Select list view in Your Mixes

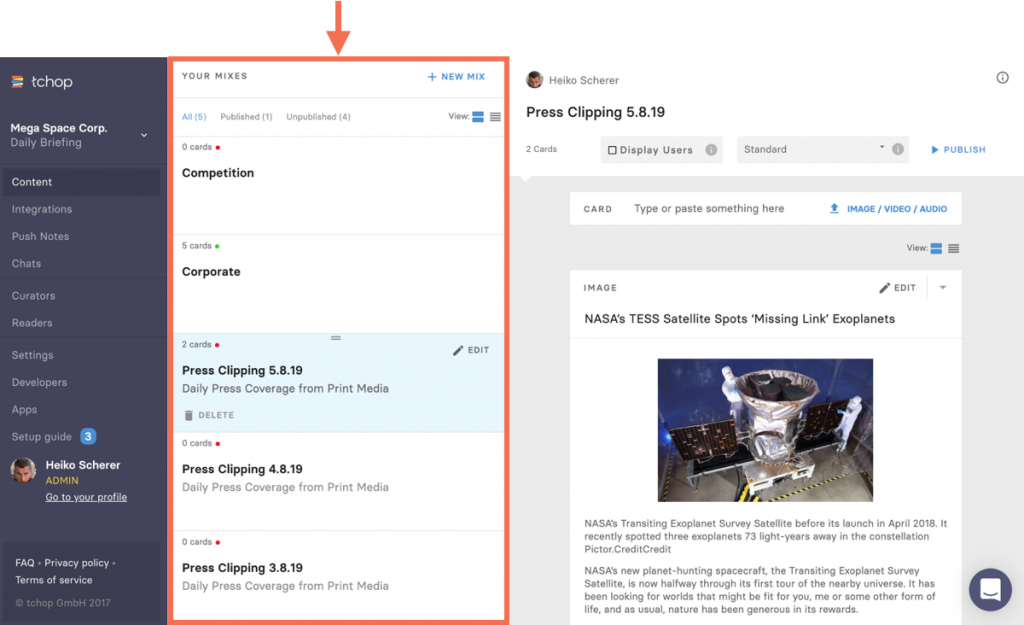pyautogui.click(x=496, y=117)
